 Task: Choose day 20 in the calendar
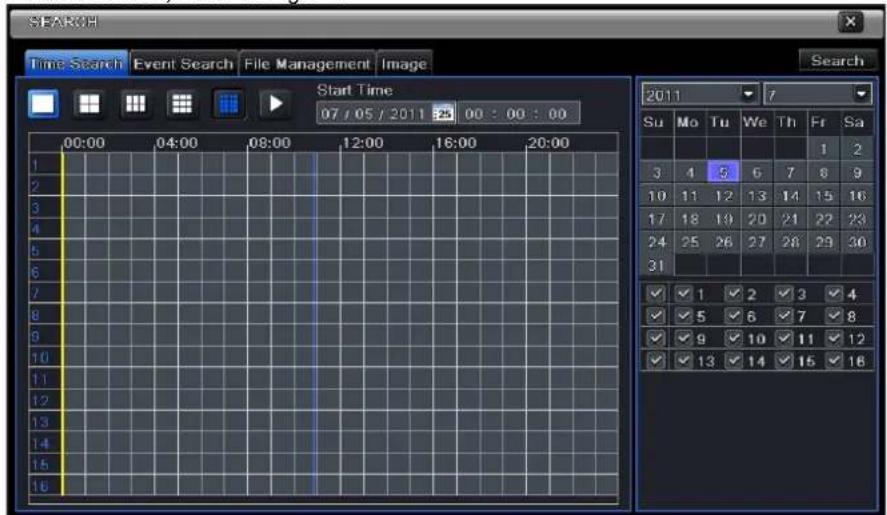pos(757,219)
